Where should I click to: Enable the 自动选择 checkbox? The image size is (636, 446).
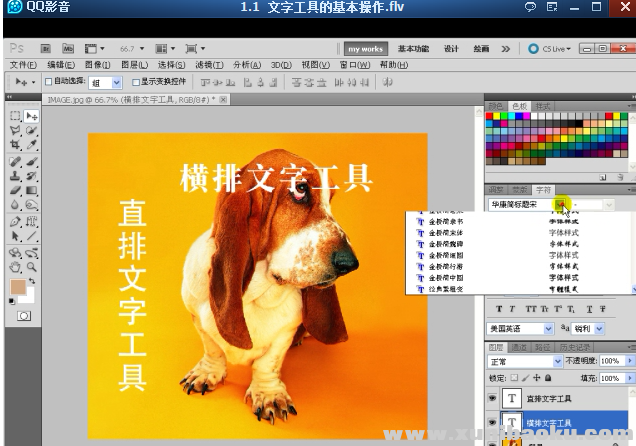50,82
